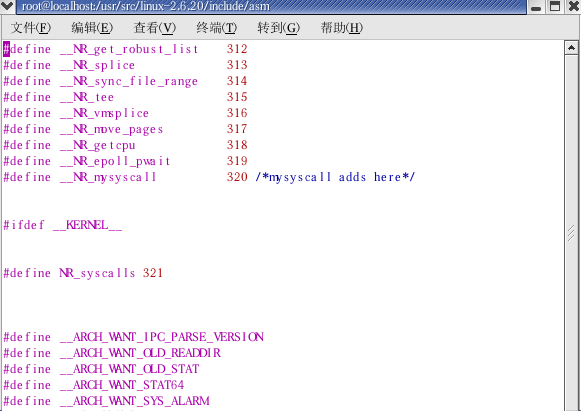Click the __NR_mysyscall text
581x411 pixels.
[x=108, y=178]
